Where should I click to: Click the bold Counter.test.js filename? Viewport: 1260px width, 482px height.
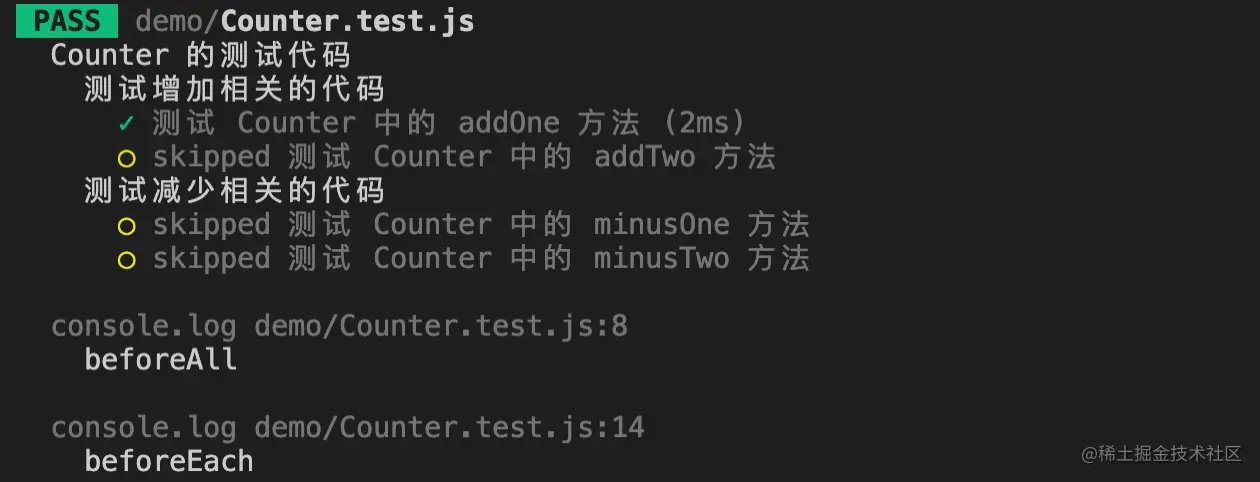click(x=347, y=20)
